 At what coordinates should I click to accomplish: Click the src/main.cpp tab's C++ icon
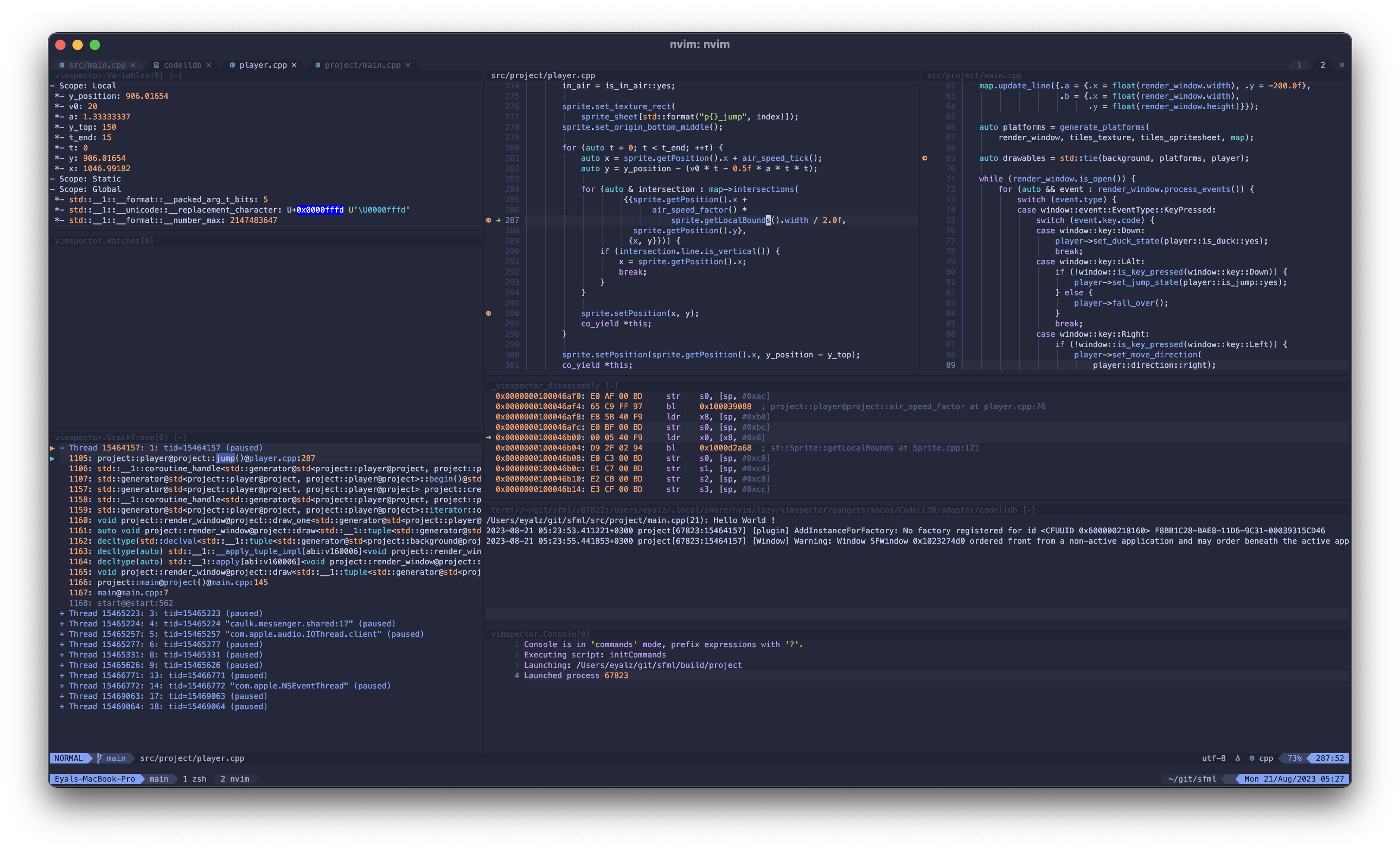coord(62,65)
